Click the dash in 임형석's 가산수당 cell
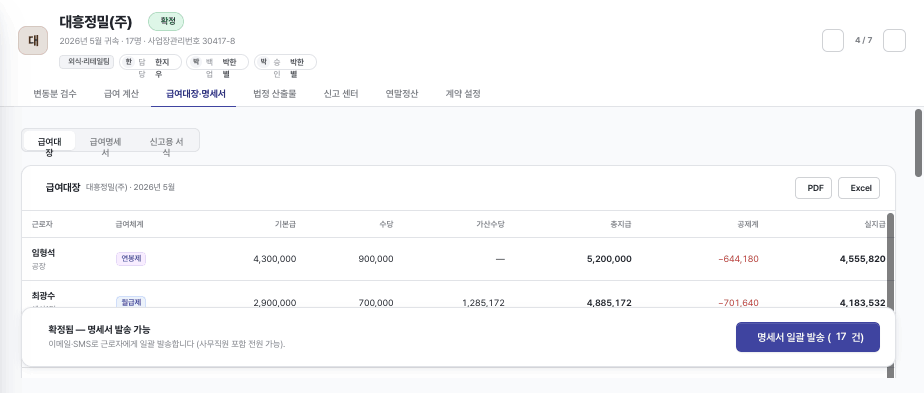This screenshot has height=393, width=924. pos(500,259)
